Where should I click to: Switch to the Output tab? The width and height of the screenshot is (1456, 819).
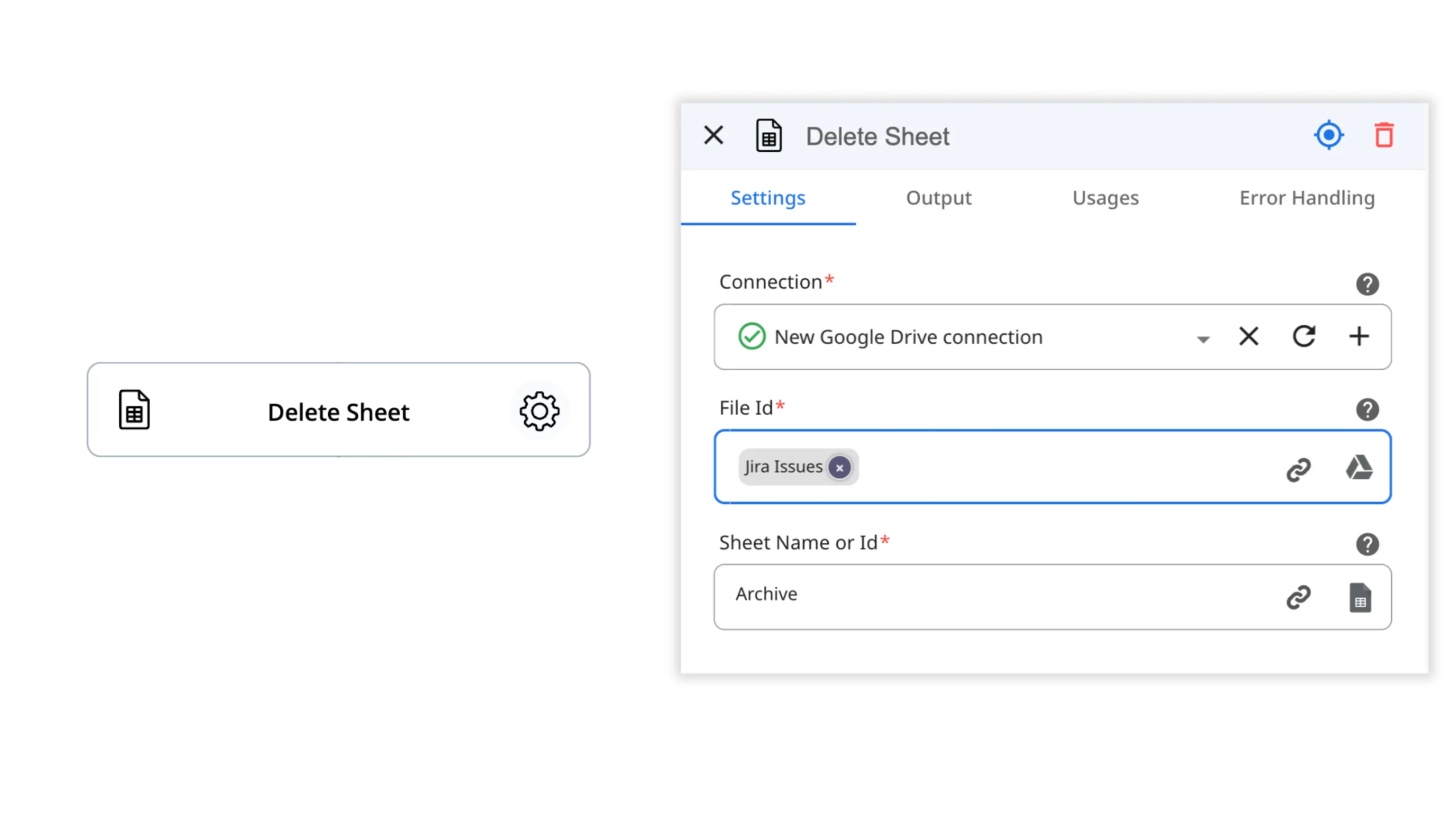tap(938, 198)
